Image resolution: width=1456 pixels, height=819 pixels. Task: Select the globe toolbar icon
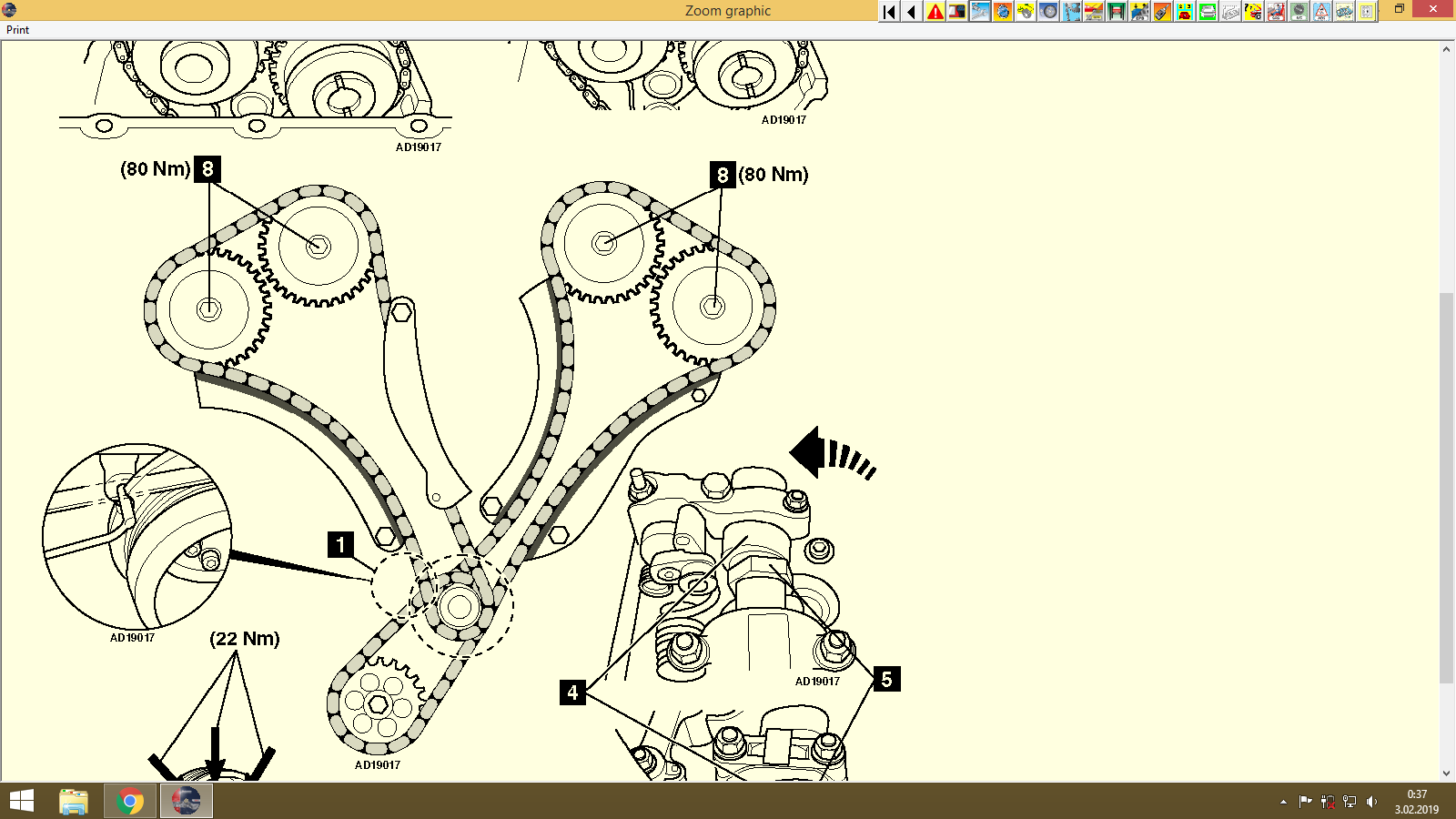(1002, 12)
